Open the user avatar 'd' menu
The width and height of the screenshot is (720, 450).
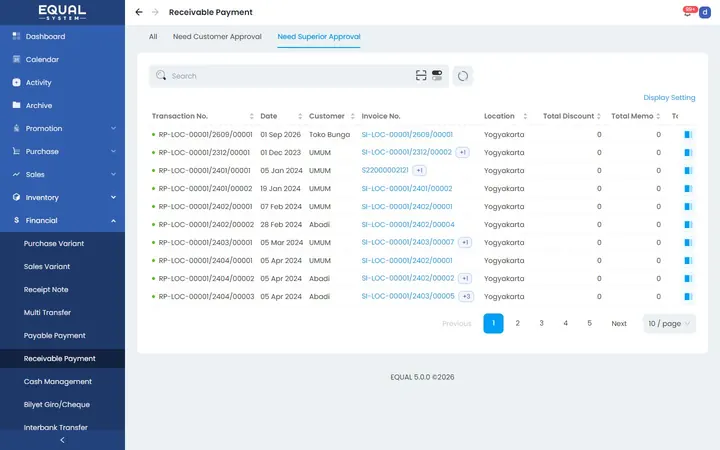click(x=704, y=12)
